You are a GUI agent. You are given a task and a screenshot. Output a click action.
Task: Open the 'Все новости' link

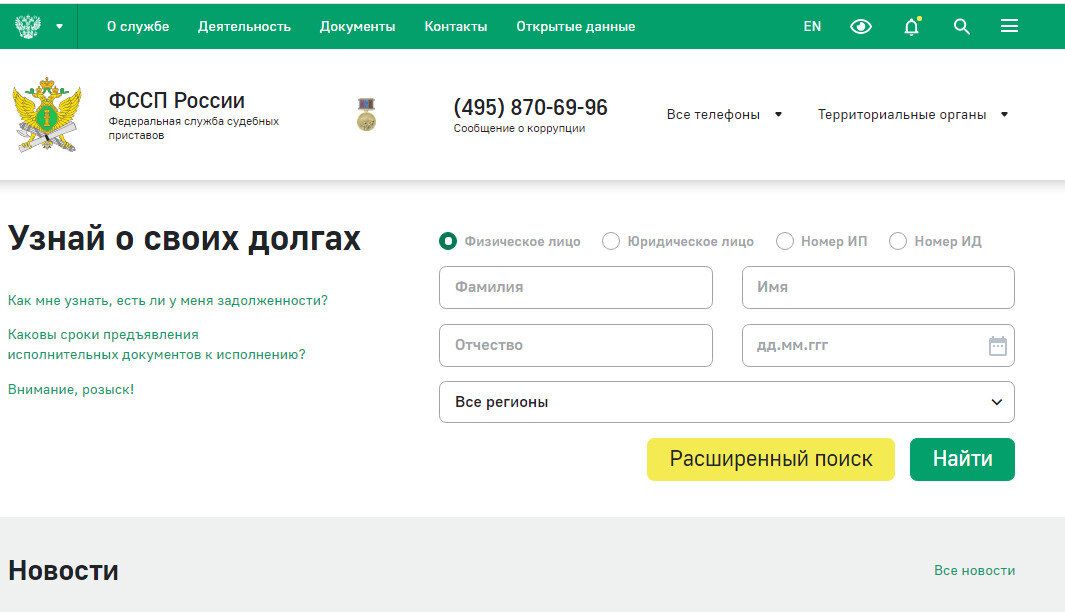(x=975, y=571)
